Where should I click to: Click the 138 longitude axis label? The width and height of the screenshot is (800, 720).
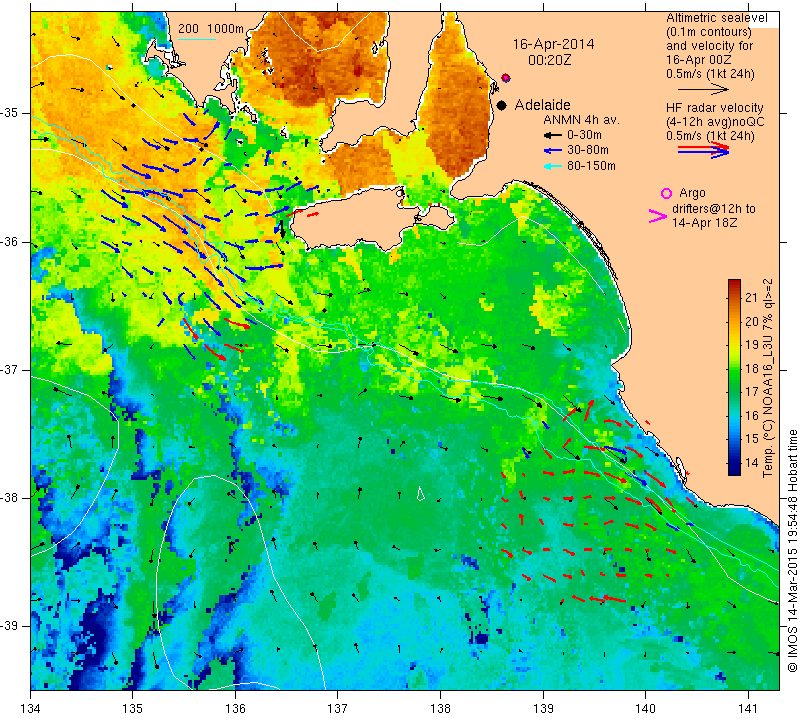coord(440,709)
